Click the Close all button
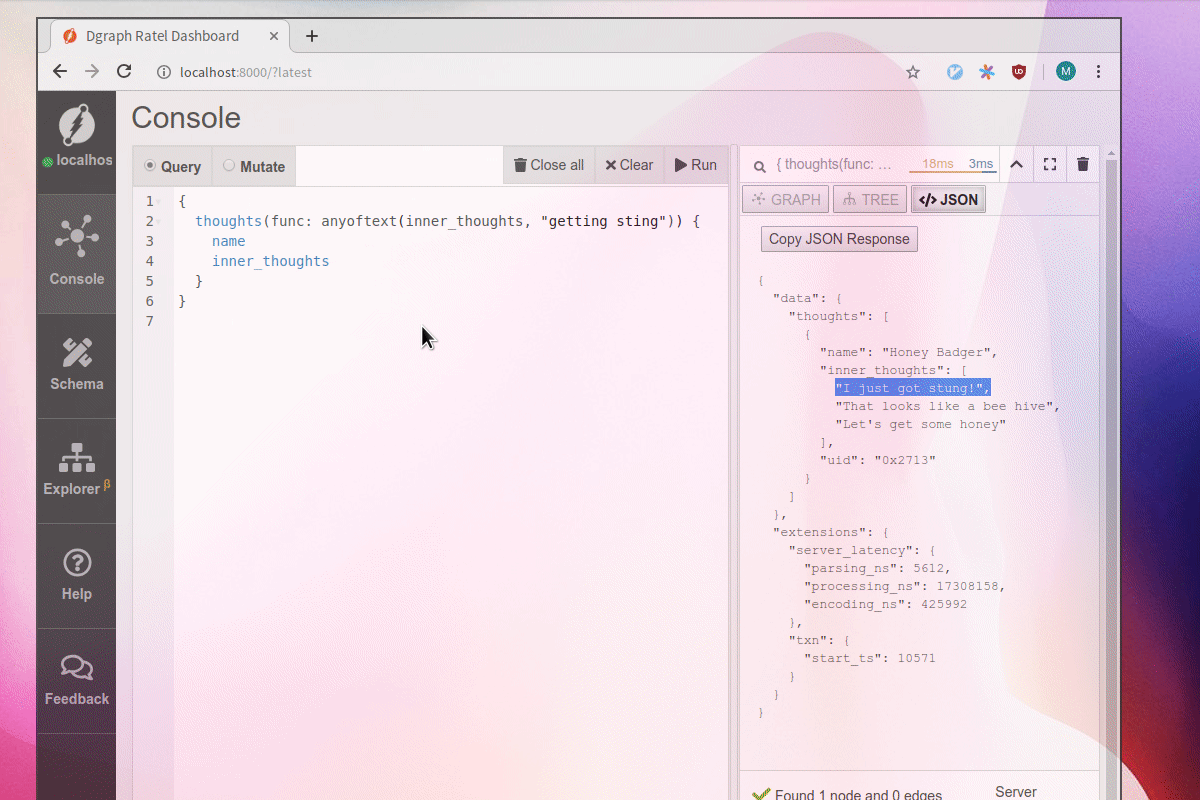The width and height of the screenshot is (1200, 800). pyautogui.click(x=548, y=165)
